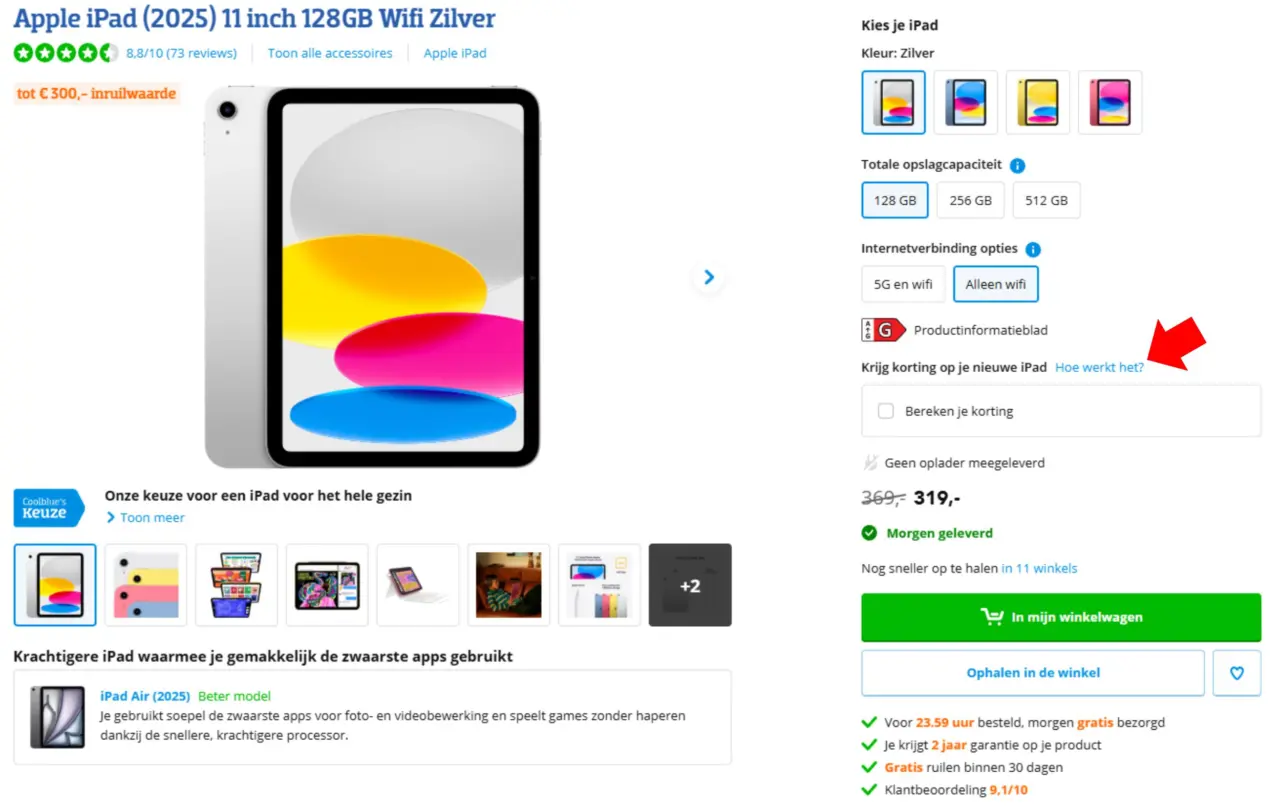Screen dimensions: 1280x807
Task: Select the blue iPad color swatch
Action: (966, 102)
